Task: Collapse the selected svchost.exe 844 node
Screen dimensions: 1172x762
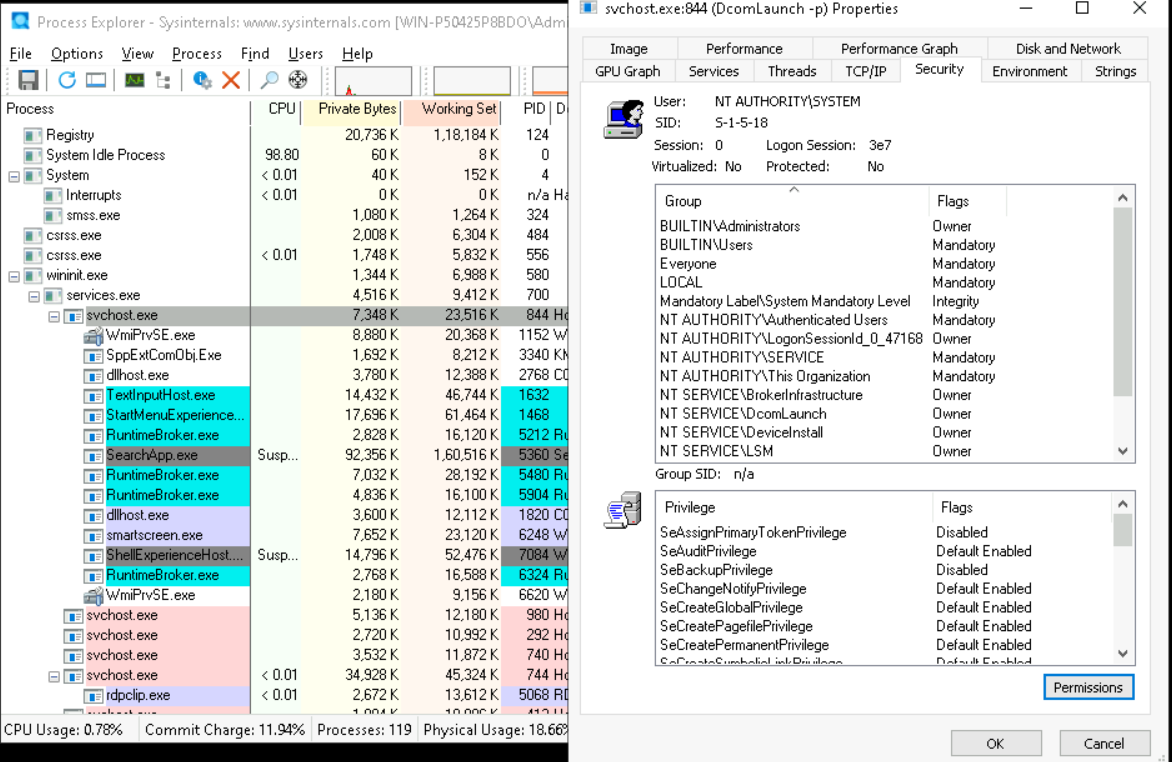Action: pos(54,317)
